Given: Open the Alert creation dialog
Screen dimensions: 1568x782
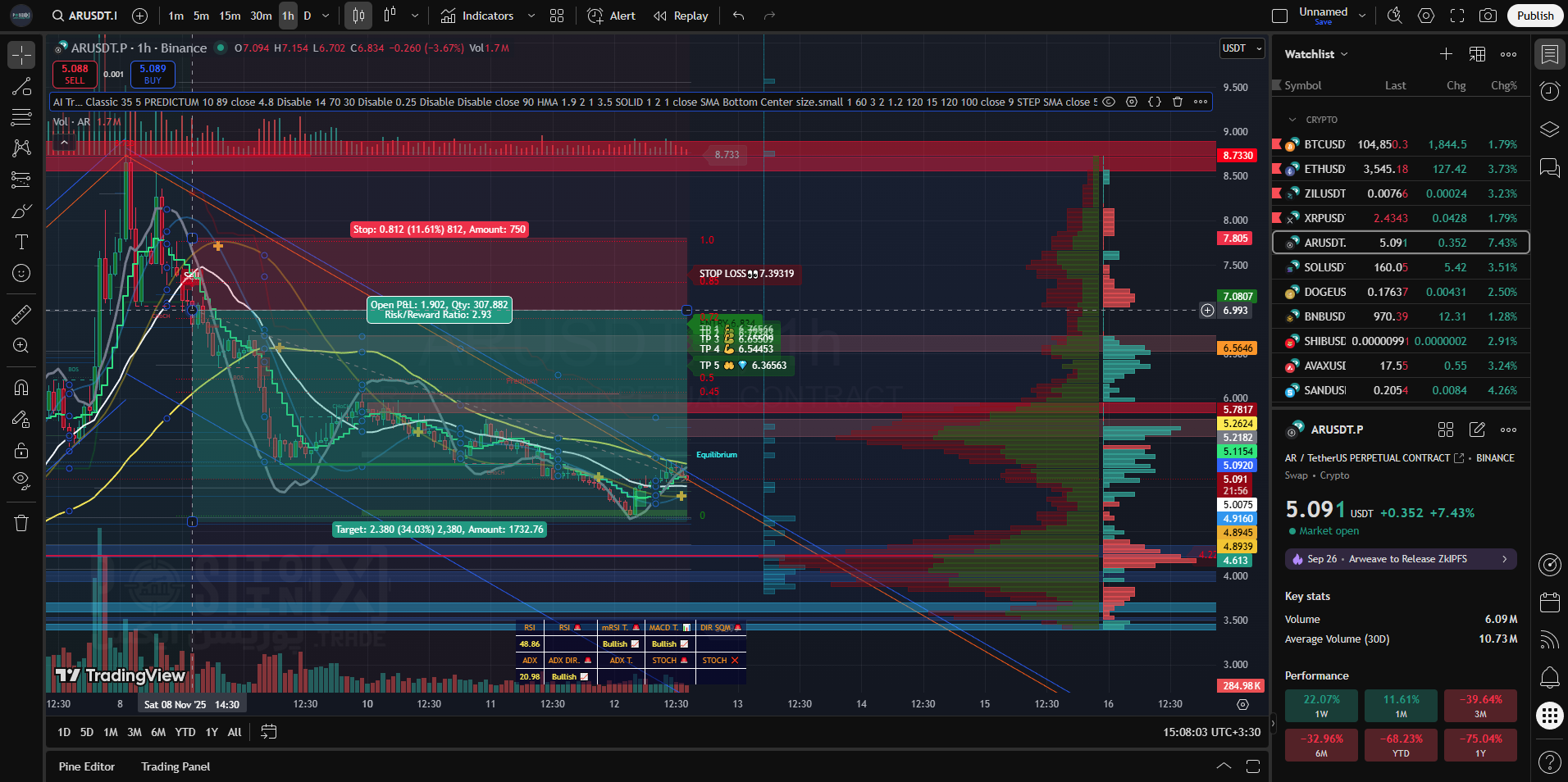Looking at the screenshot, I should 612,16.
